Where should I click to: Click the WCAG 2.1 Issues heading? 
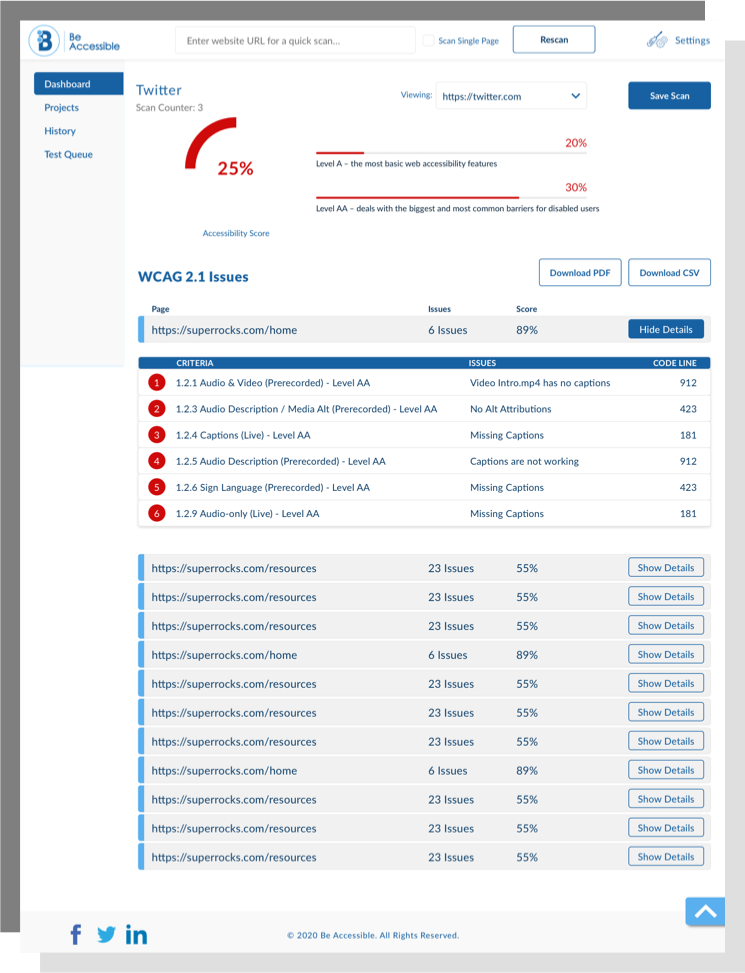(x=193, y=277)
